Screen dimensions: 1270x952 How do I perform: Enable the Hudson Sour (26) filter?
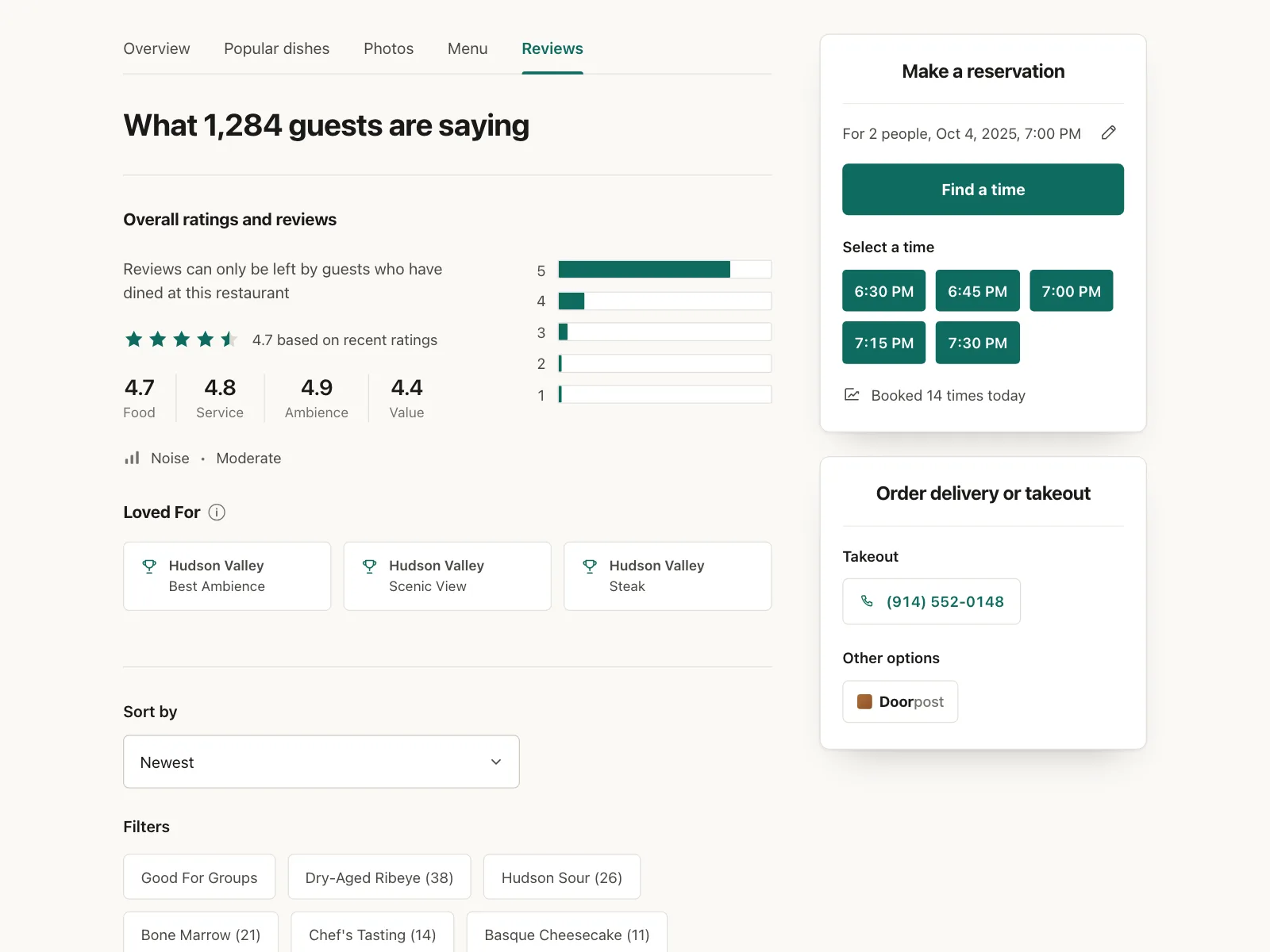pos(562,877)
